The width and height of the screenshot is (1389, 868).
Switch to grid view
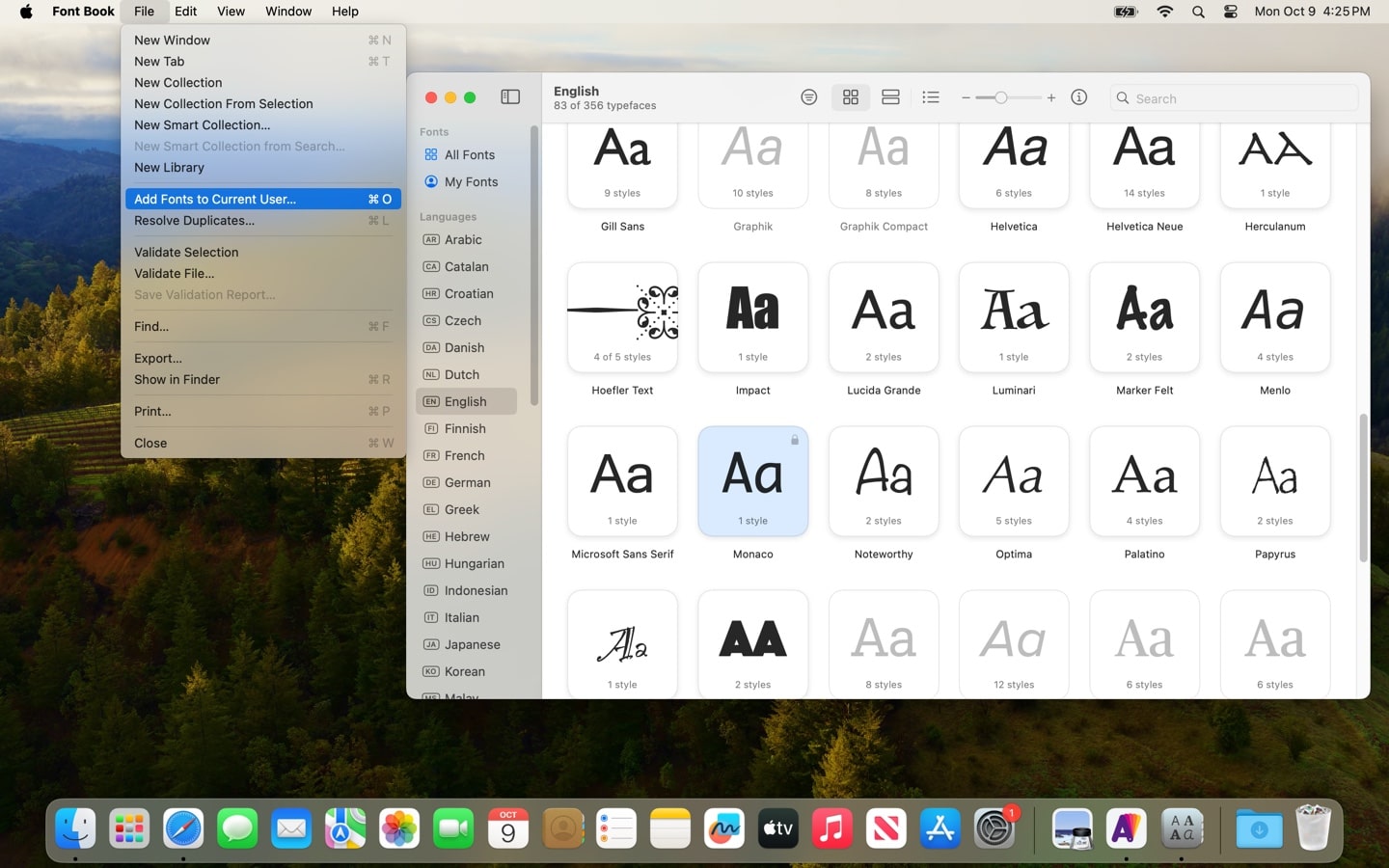[850, 97]
